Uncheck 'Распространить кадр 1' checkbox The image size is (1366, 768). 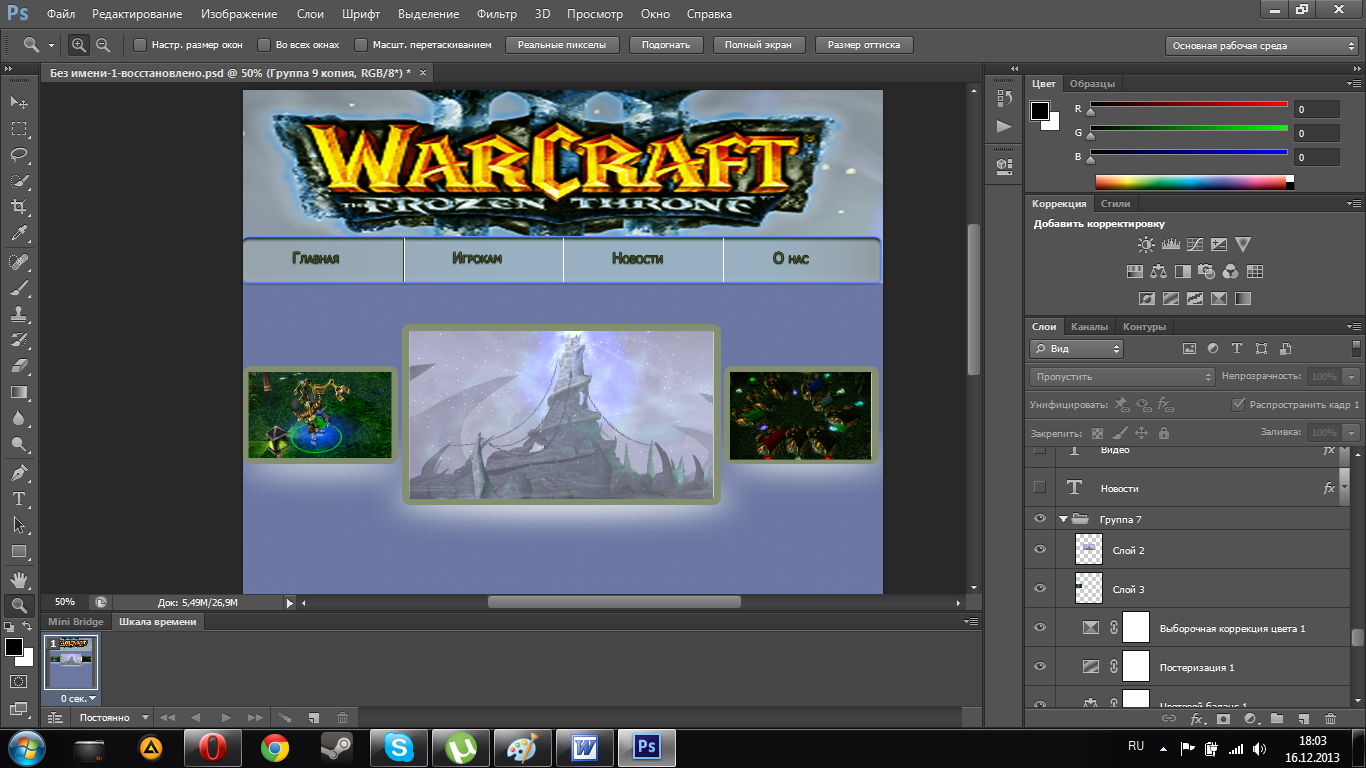1239,405
